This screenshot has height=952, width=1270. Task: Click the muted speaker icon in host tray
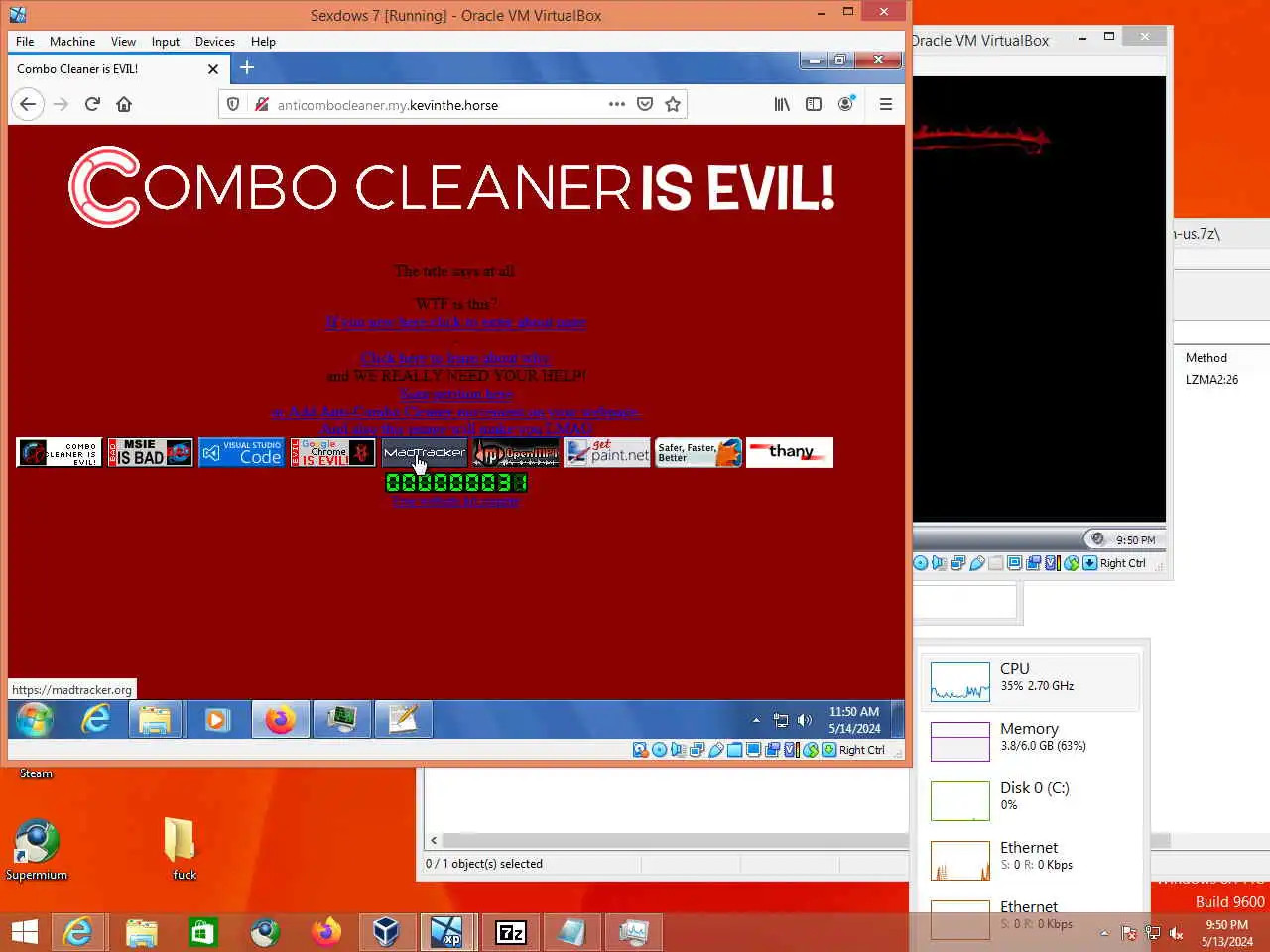(1176, 932)
